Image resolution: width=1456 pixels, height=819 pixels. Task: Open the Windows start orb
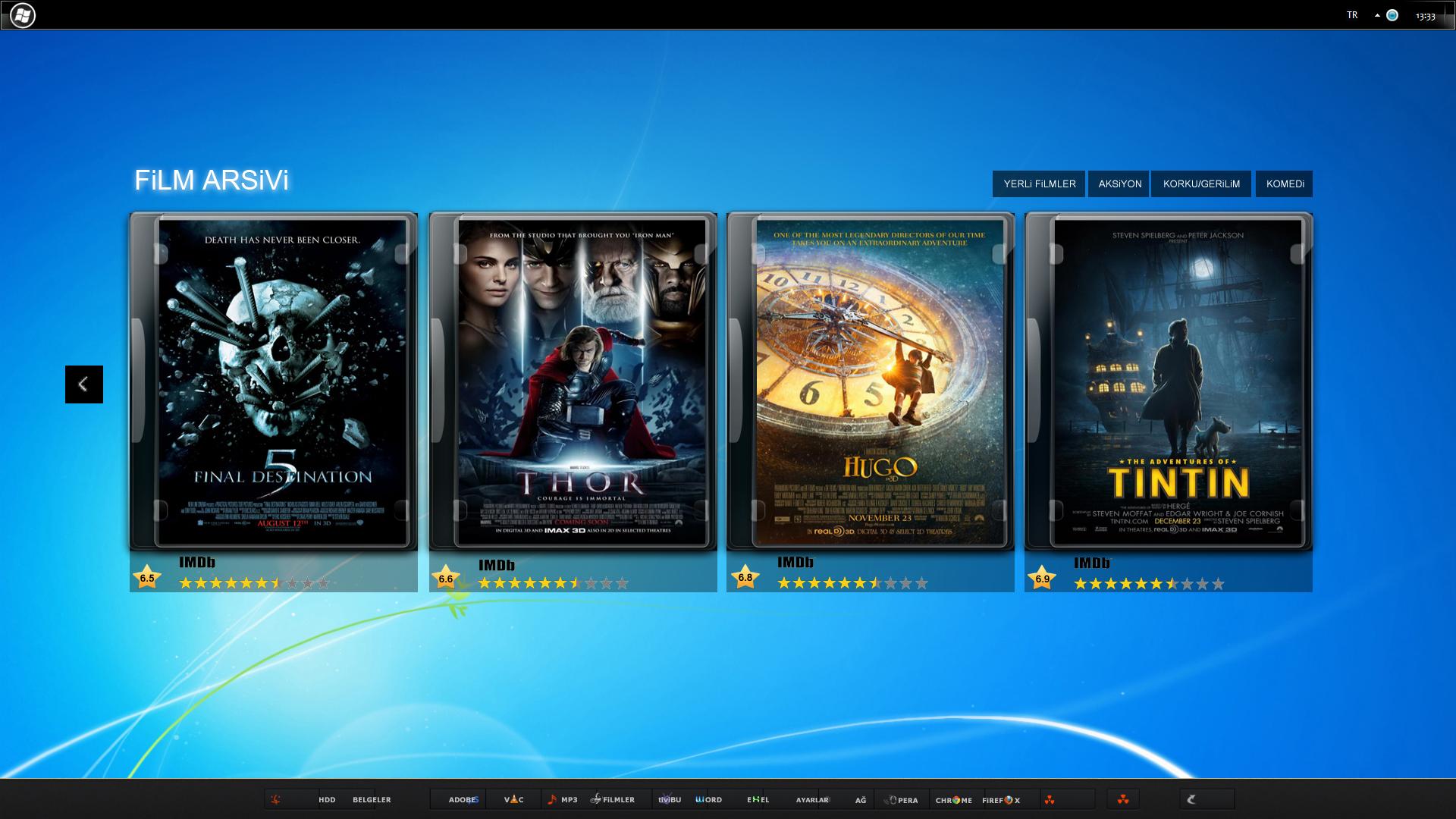click(x=22, y=15)
